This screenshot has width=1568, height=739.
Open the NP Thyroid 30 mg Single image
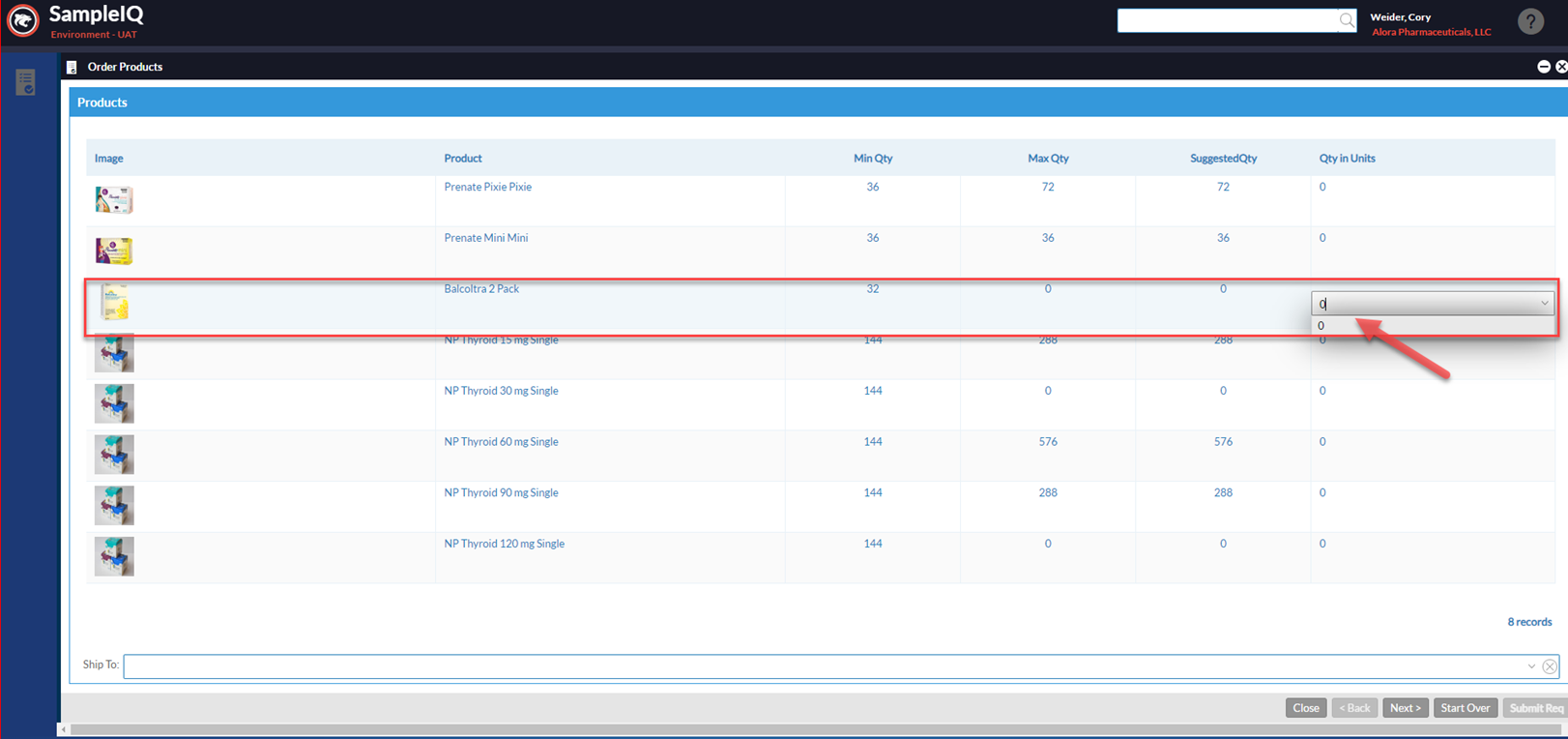click(x=114, y=403)
